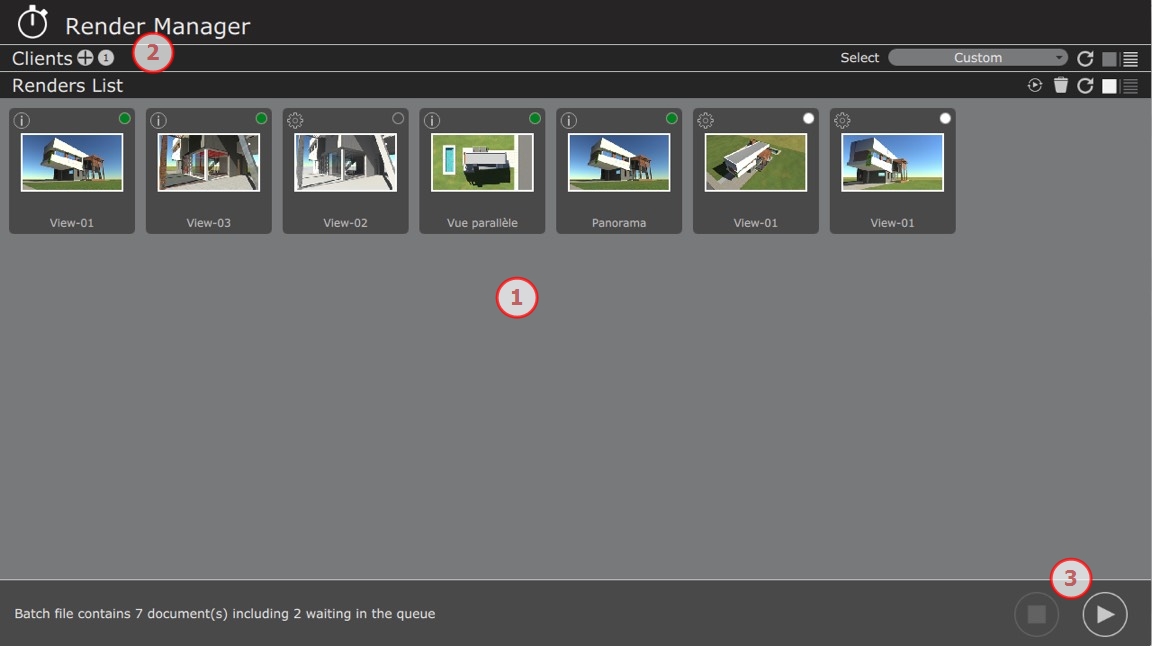Open the Select Custom dropdown
1152x646 pixels.
tap(977, 58)
